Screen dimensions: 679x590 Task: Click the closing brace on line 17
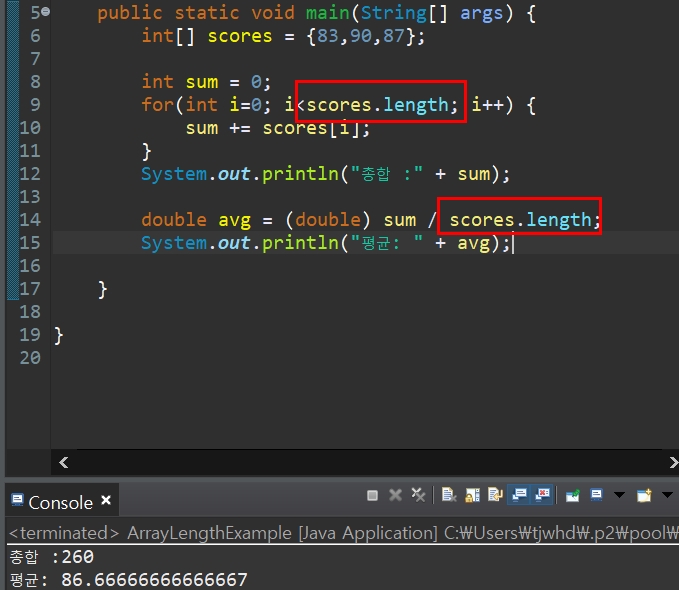click(103, 289)
